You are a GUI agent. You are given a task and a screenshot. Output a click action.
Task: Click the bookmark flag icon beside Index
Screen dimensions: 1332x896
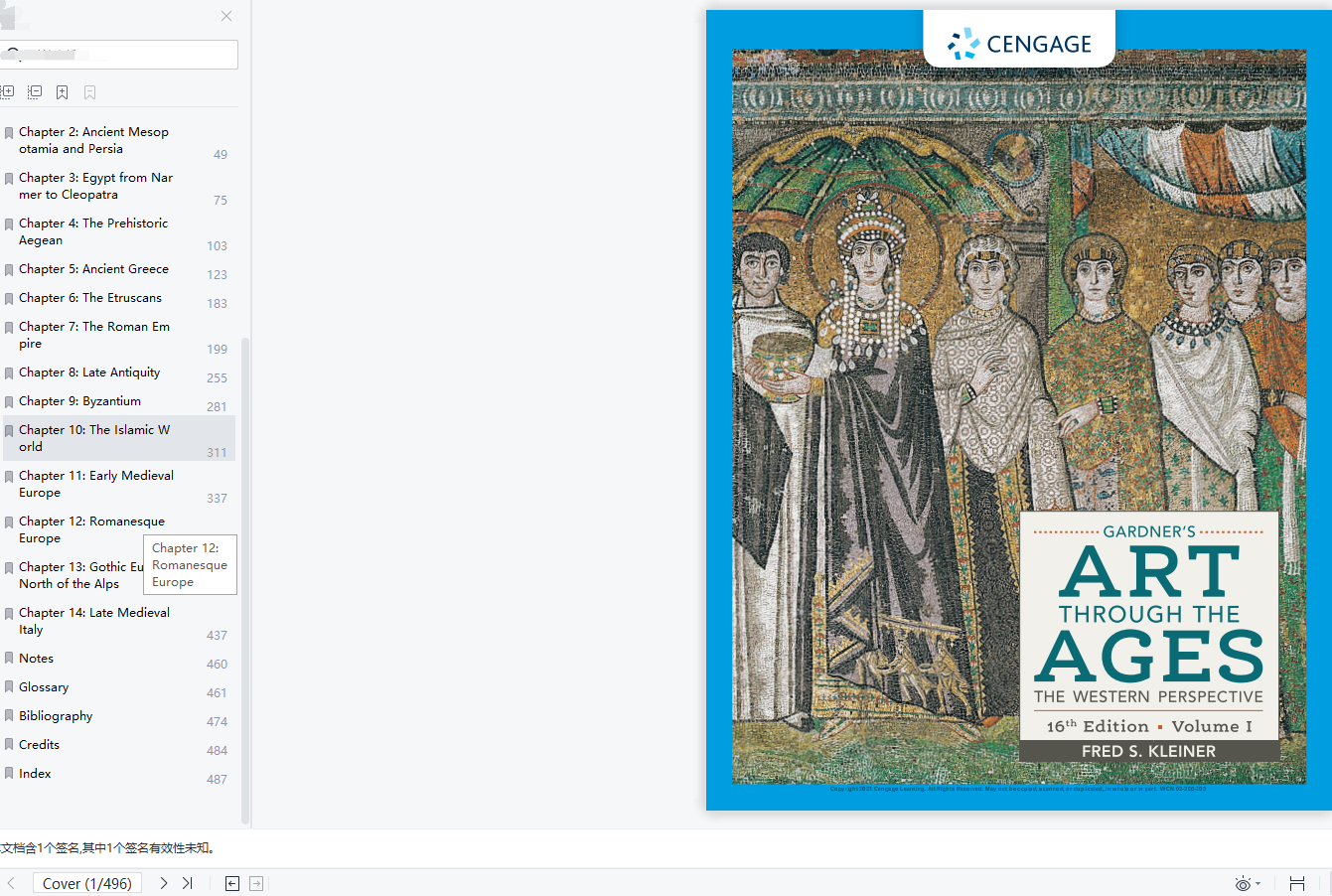click(x=9, y=774)
